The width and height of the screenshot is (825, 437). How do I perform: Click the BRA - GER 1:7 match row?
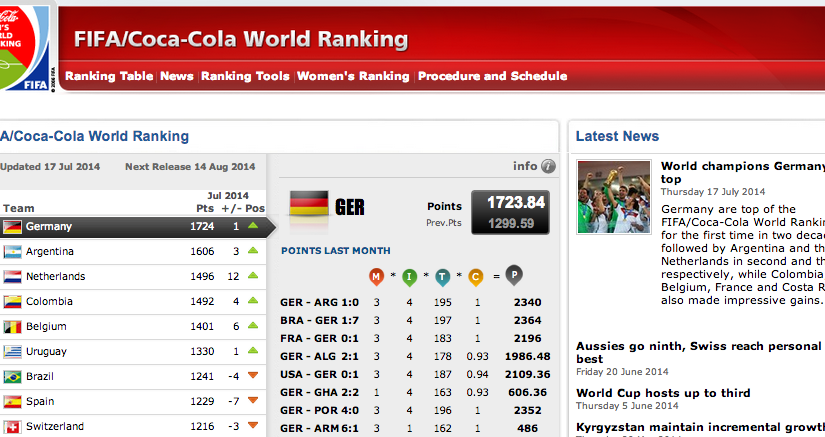(416, 321)
